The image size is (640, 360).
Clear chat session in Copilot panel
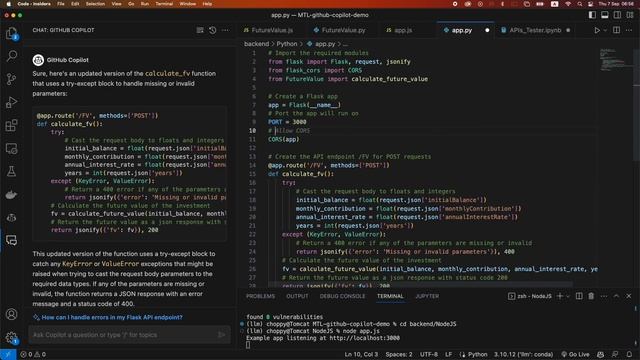(x=200, y=30)
